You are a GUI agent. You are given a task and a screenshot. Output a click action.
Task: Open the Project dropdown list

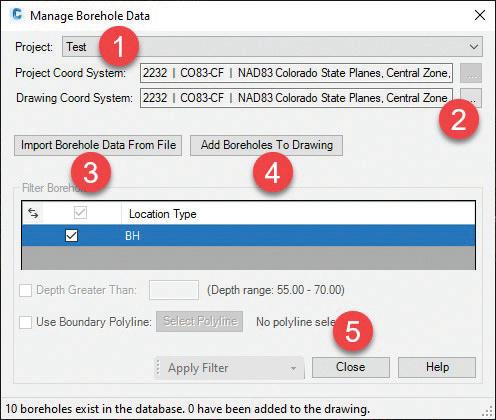point(474,47)
